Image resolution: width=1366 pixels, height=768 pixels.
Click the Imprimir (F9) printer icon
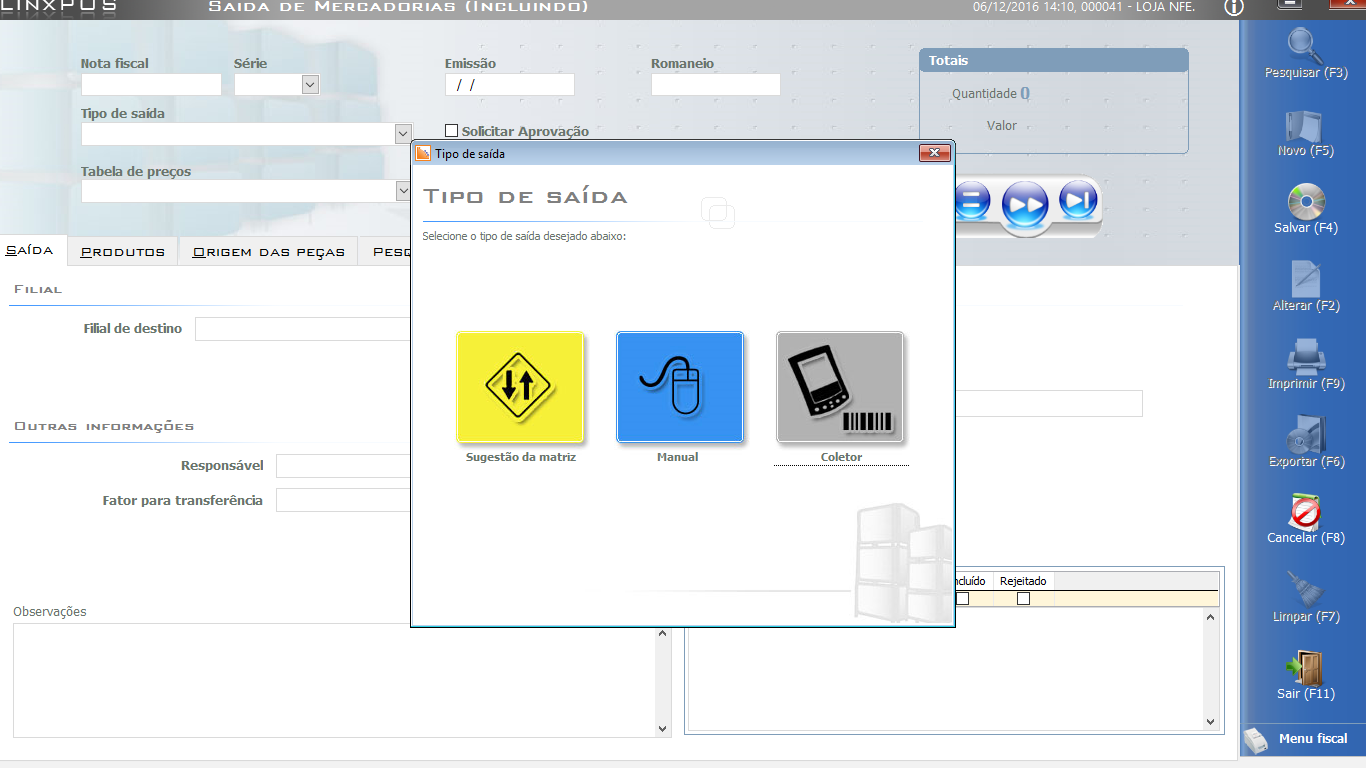click(x=1306, y=357)
